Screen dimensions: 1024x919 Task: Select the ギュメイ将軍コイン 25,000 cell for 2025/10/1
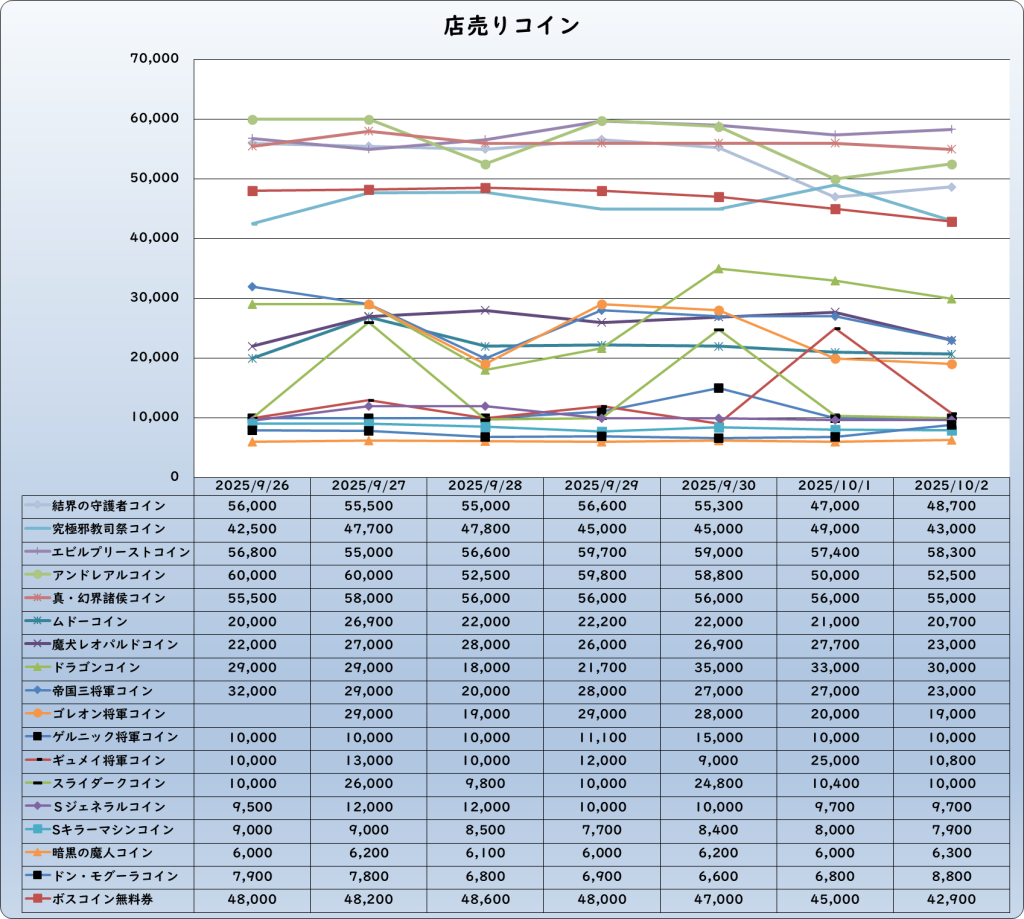pos(835,760)
